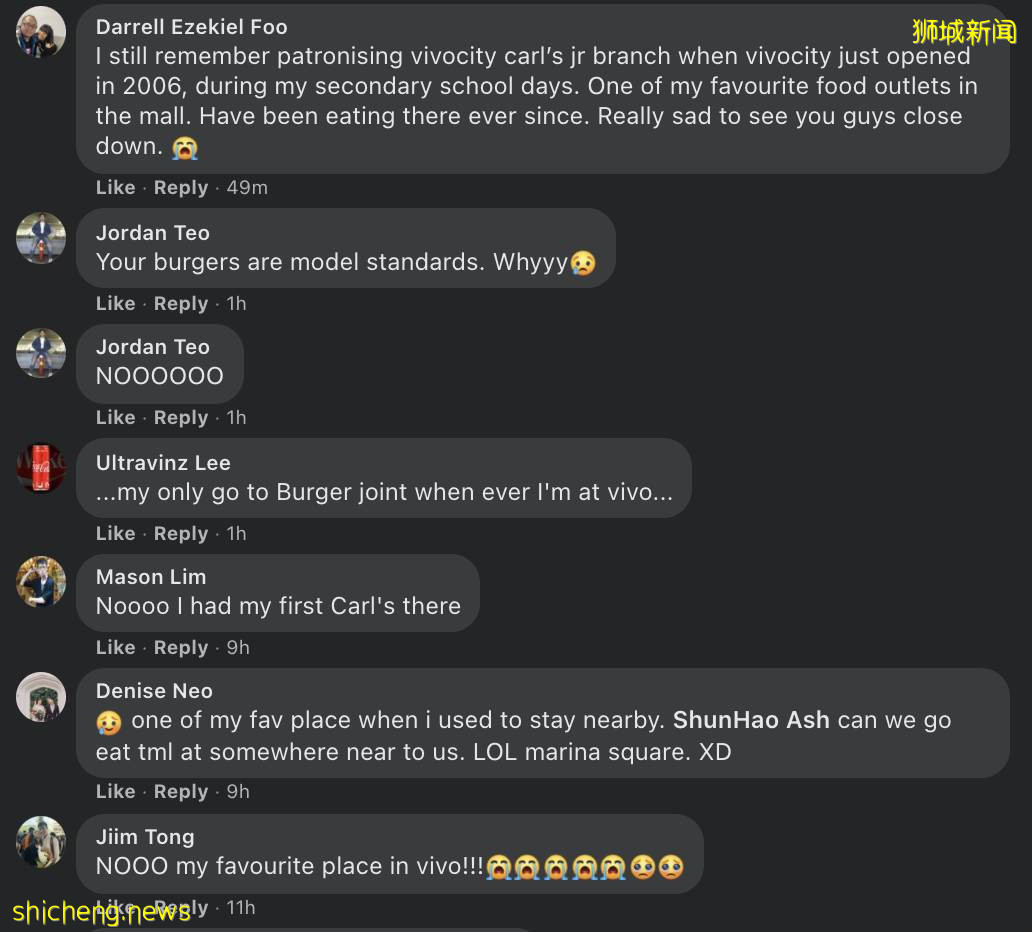Click Denise Neo's profile avatar

coord(41,696)
